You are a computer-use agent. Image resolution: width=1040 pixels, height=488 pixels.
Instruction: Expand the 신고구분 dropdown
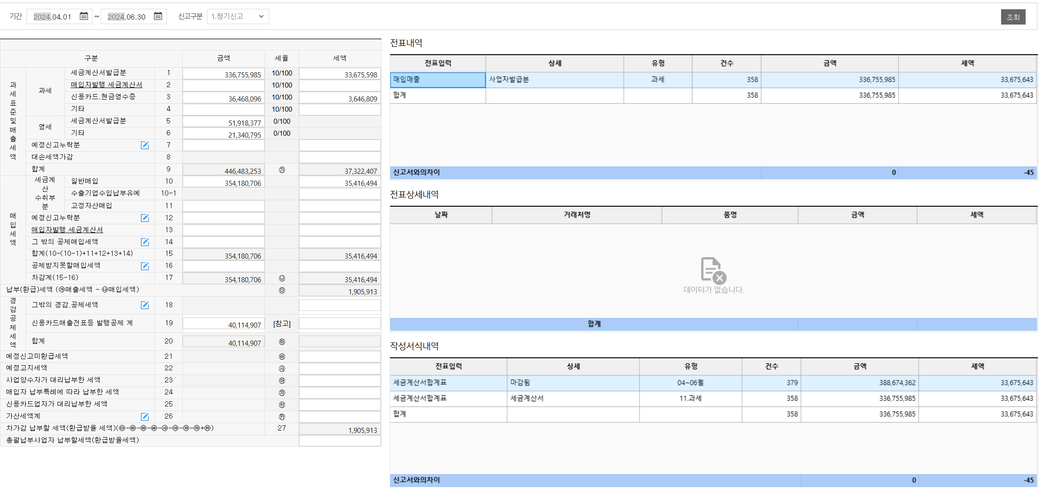(x=237, y=17)
